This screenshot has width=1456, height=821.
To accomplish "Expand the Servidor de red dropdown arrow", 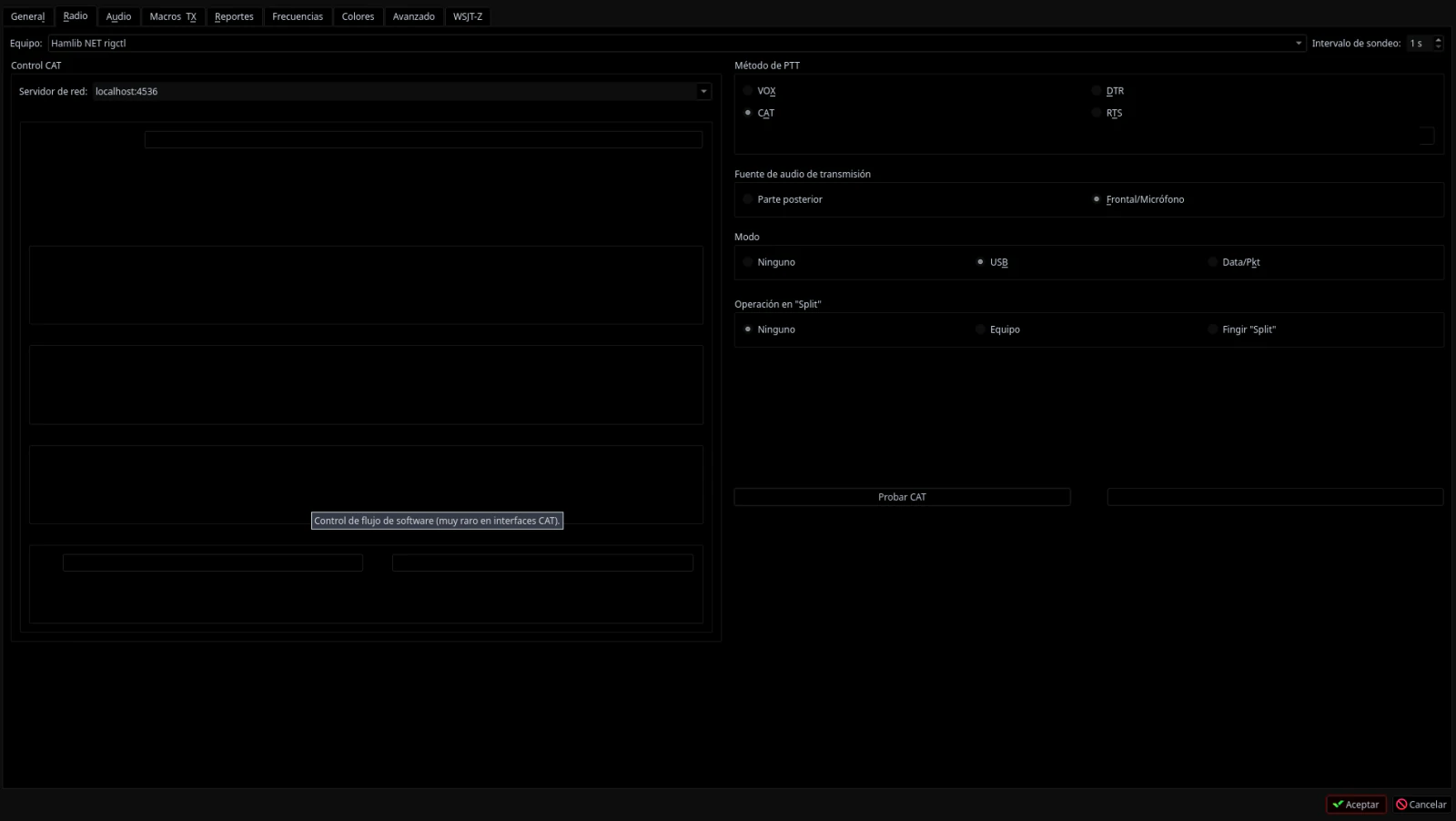I will point(703,91).
